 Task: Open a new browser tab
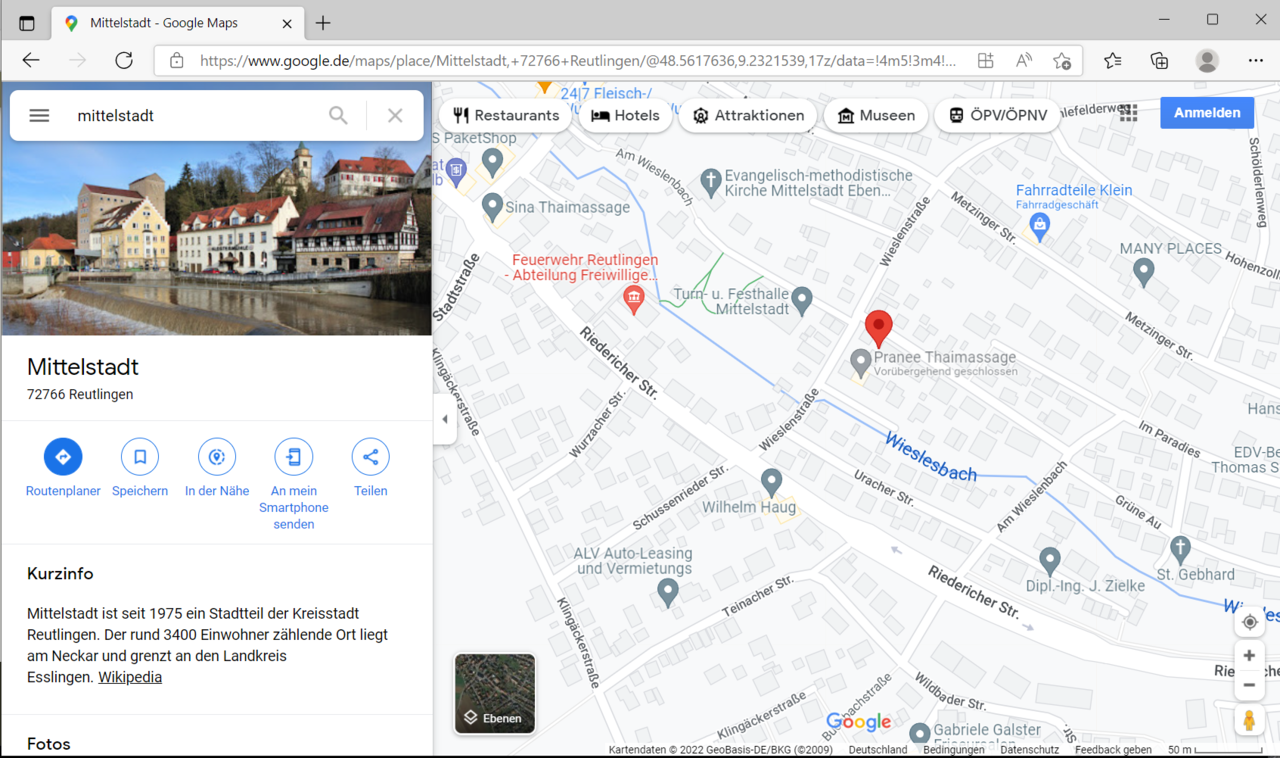(323, 23)
